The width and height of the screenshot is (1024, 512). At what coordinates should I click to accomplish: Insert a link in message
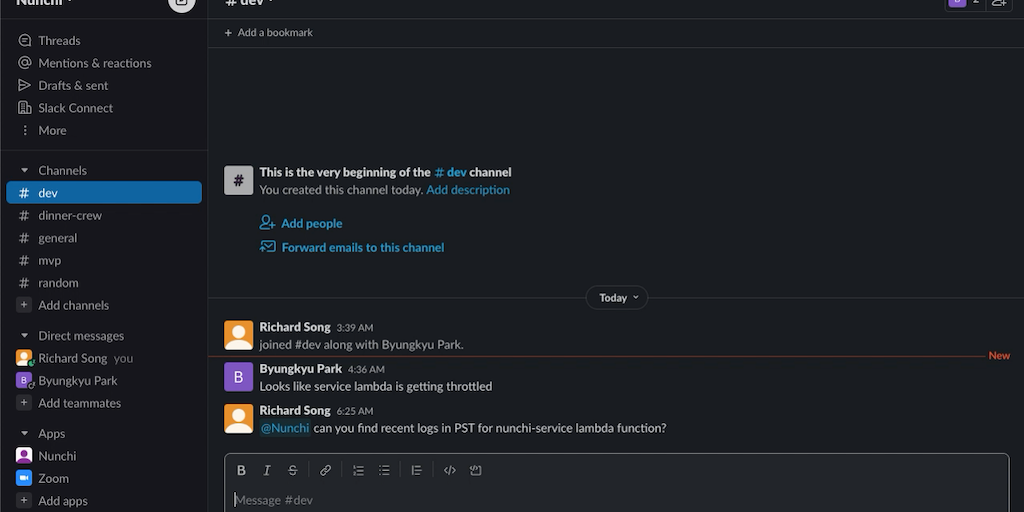click(325, 470)
